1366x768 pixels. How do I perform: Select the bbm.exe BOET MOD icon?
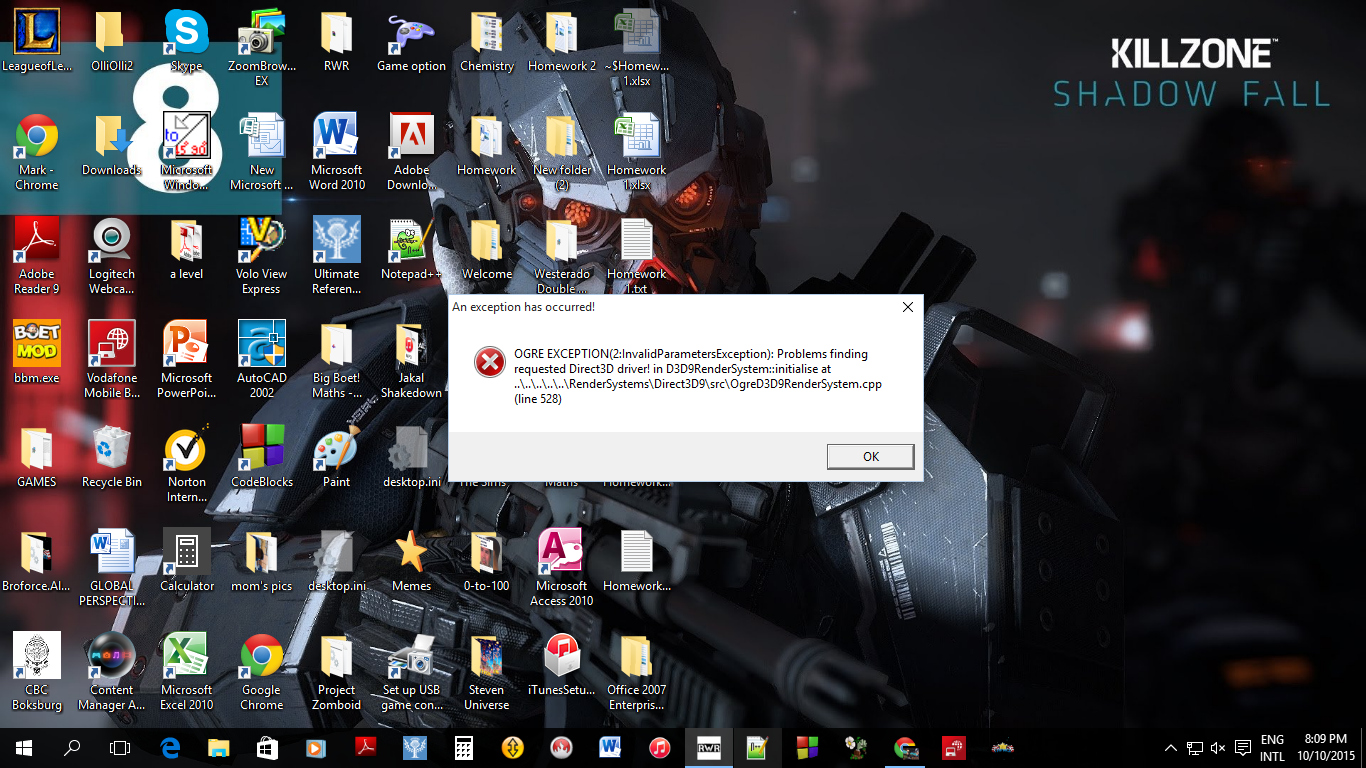point(37,354)
